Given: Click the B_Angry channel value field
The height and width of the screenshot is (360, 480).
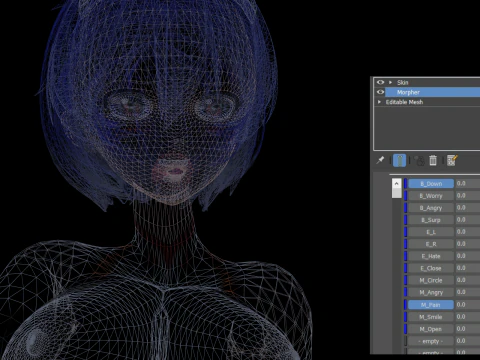Looking at the screenshot, I should pyautogui.click(x=468, y=208).
